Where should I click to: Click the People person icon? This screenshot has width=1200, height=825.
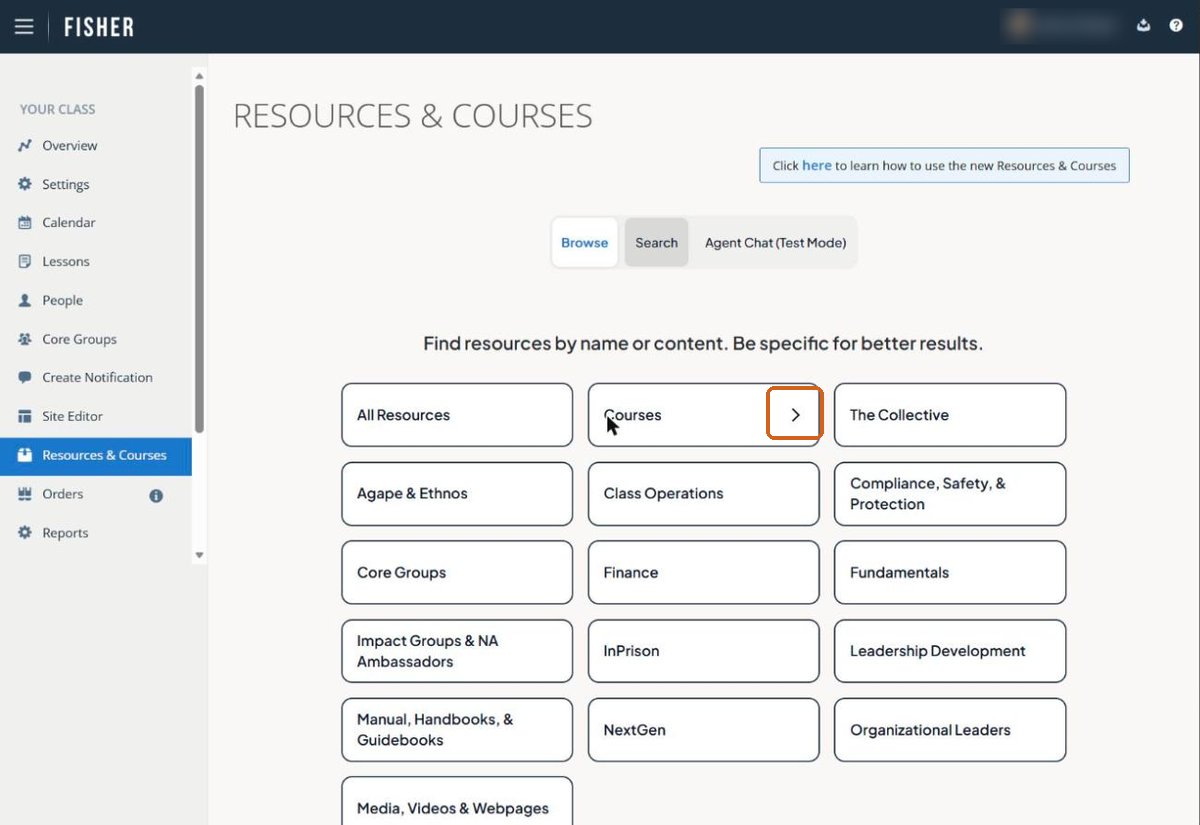tap(25, 301)
